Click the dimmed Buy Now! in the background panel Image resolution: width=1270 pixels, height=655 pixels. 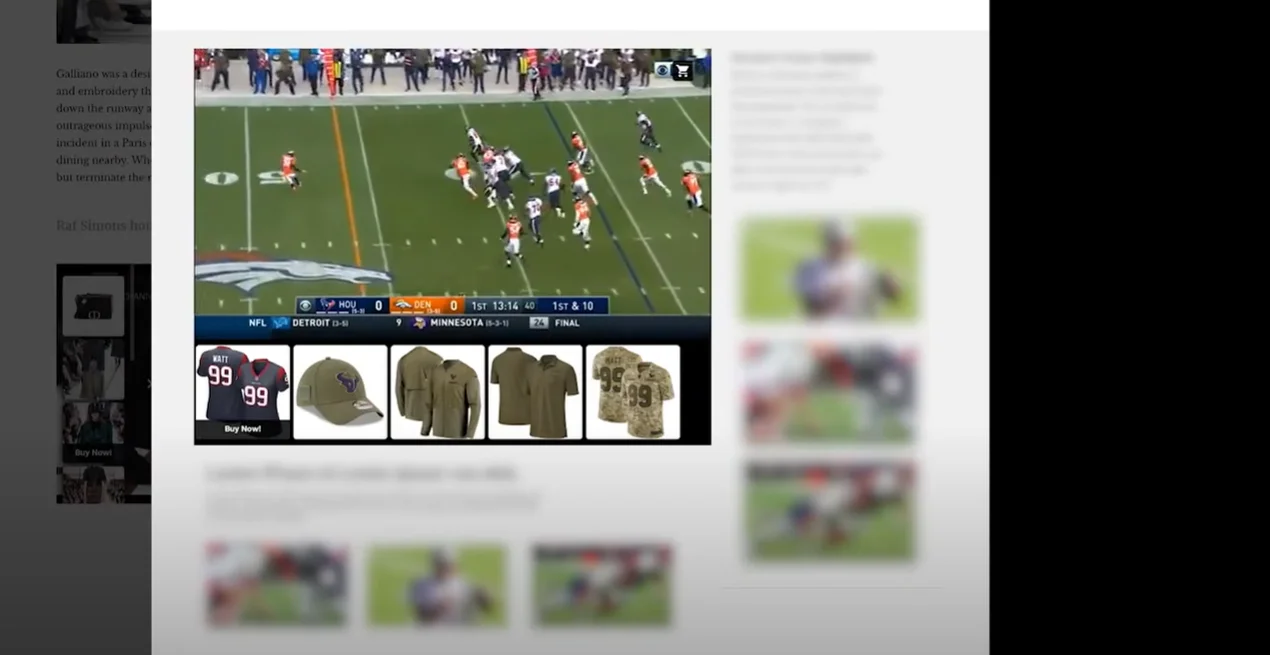93,453
